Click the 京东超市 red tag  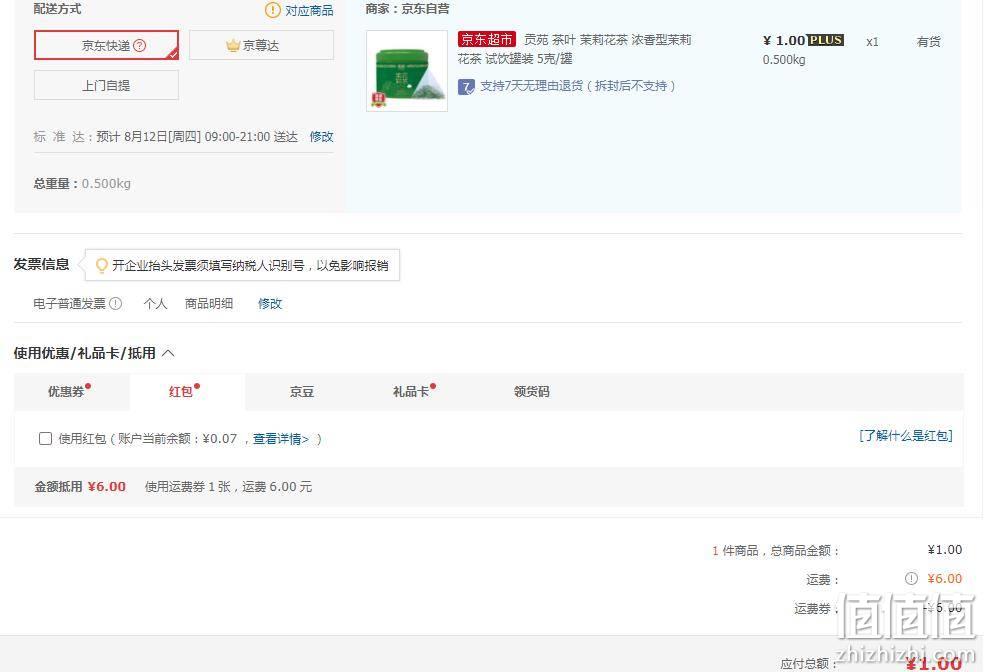click(x=487, y=40)
